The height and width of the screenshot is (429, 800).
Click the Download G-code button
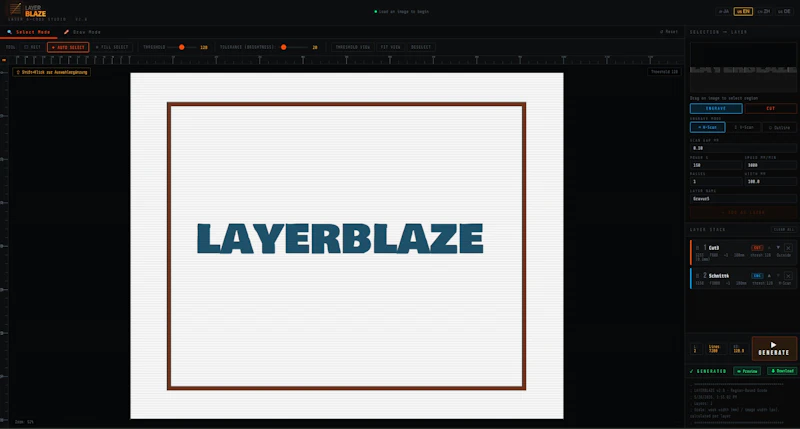point(782,371)
